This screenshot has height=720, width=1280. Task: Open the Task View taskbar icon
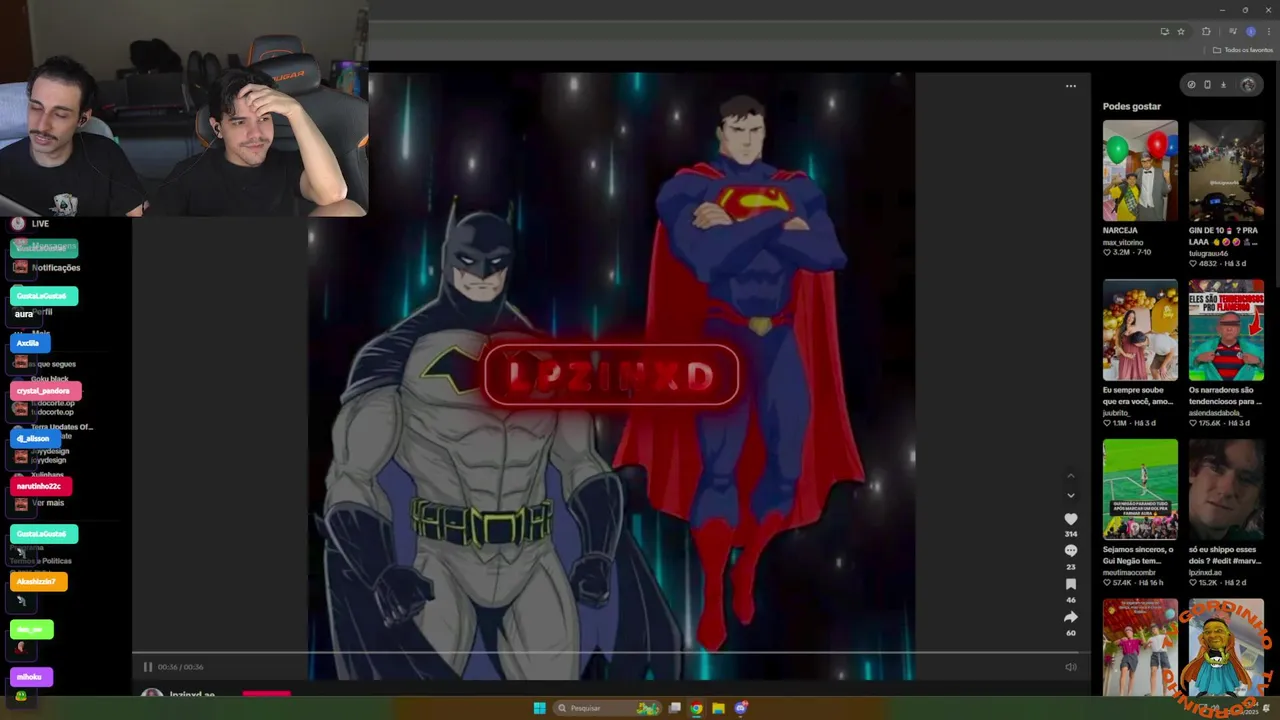click(675, 708)
